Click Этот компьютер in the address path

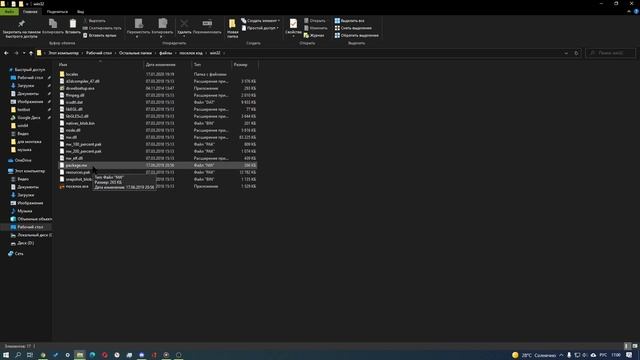63,53
